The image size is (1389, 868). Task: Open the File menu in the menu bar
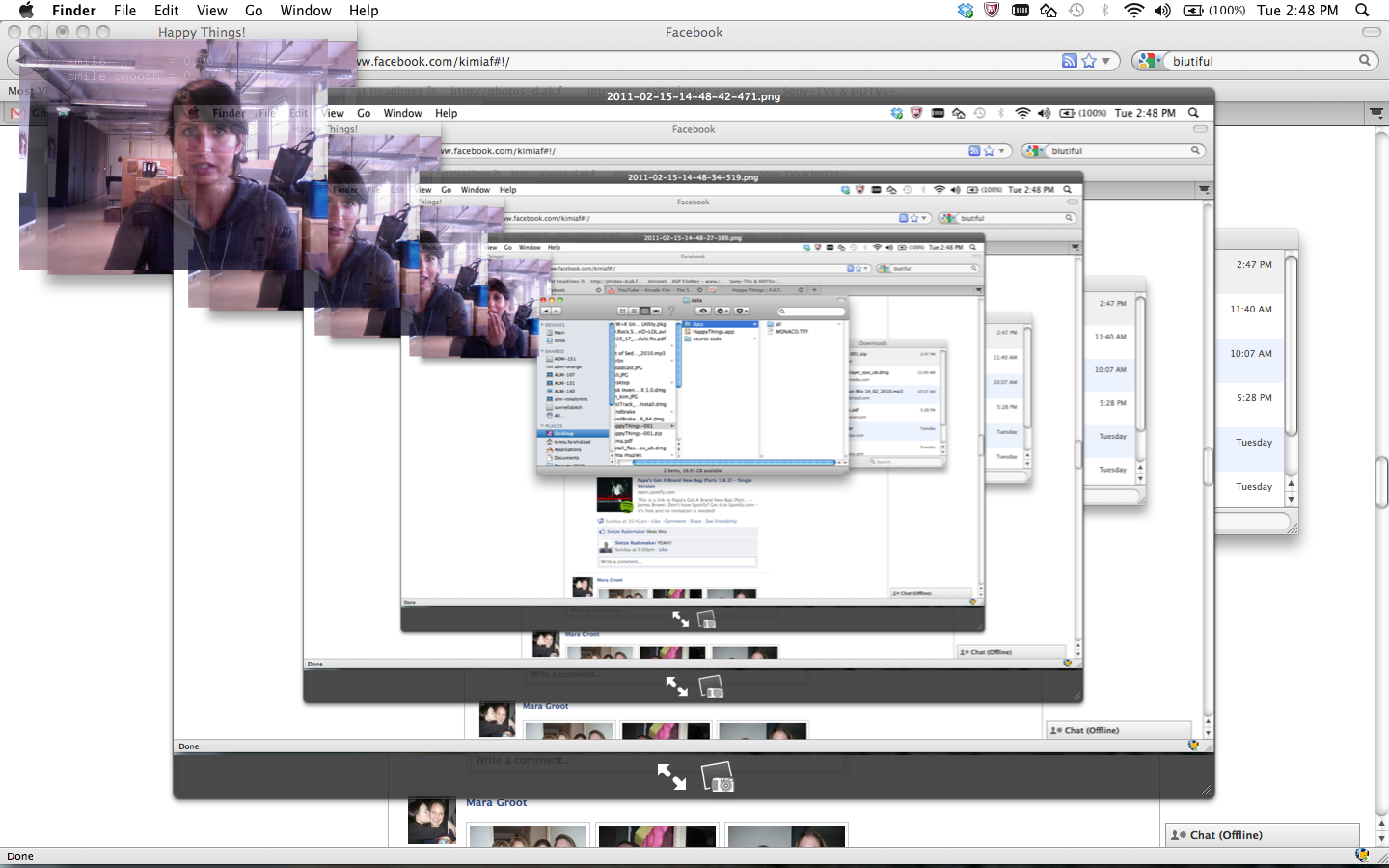(x=124, y=11)
